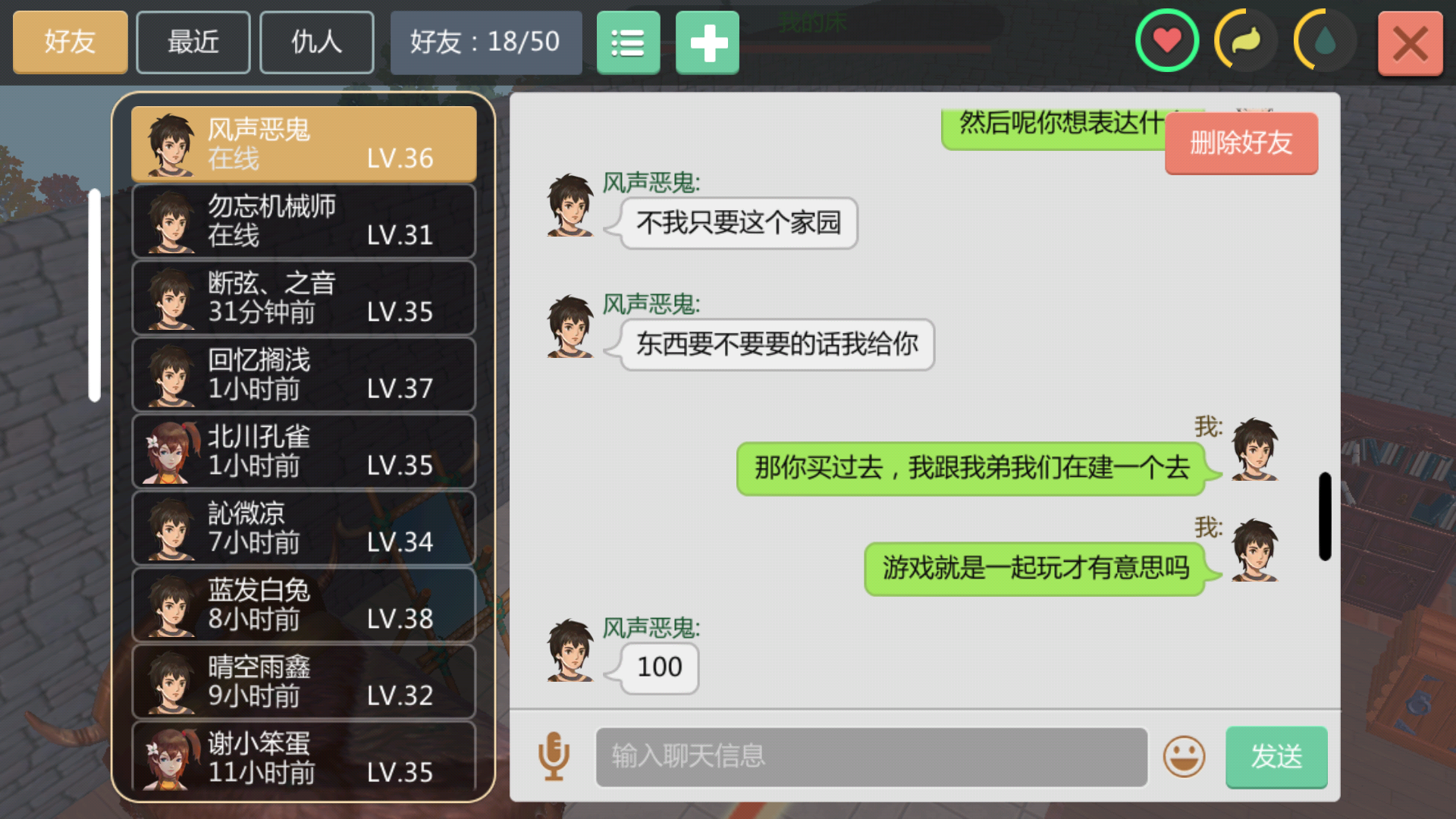Select friend 北川孔雀 in the list

pyautogui.click(x=304, y=451)
